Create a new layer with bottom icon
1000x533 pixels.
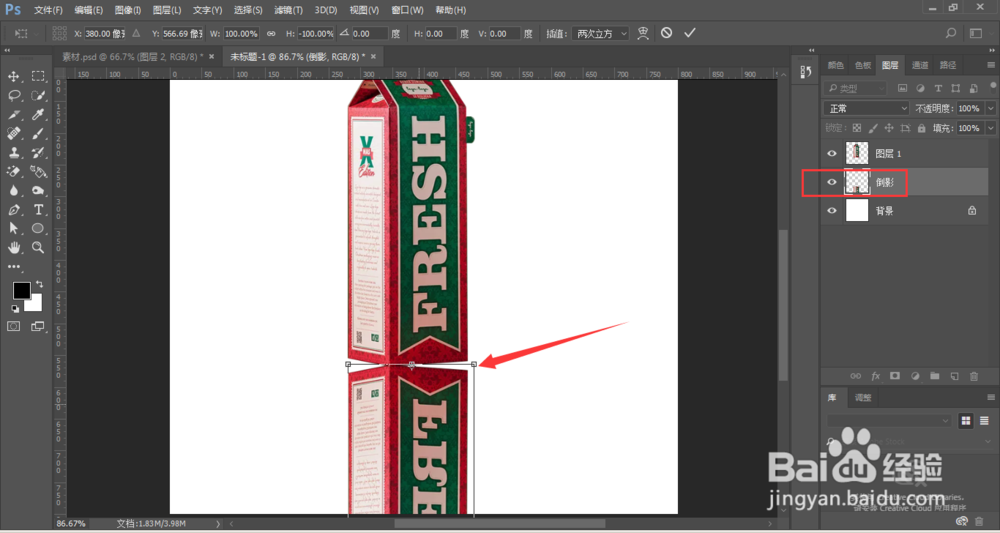(954, 376)
